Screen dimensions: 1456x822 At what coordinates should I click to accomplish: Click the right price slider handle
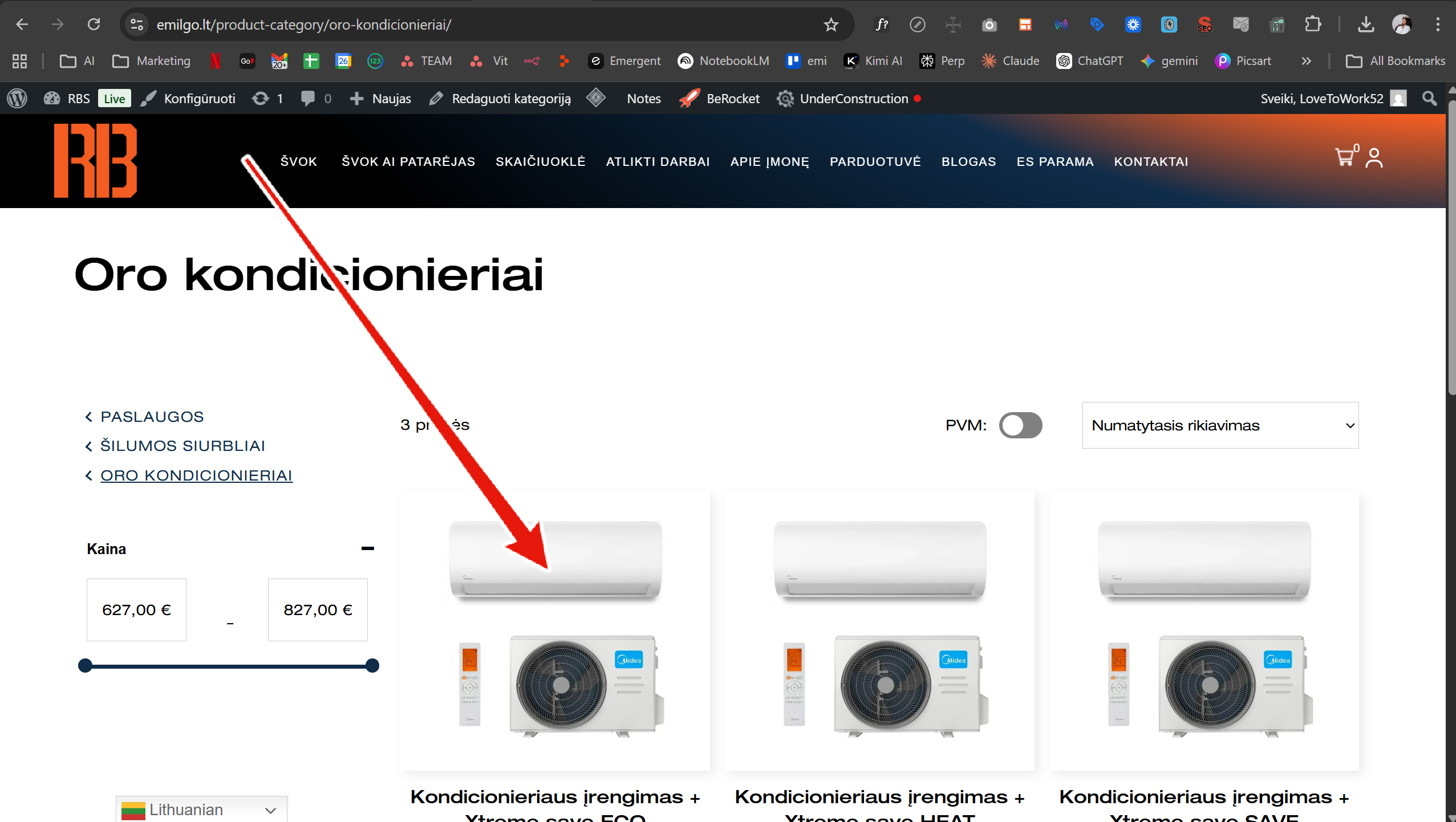(x=372, y=665)
